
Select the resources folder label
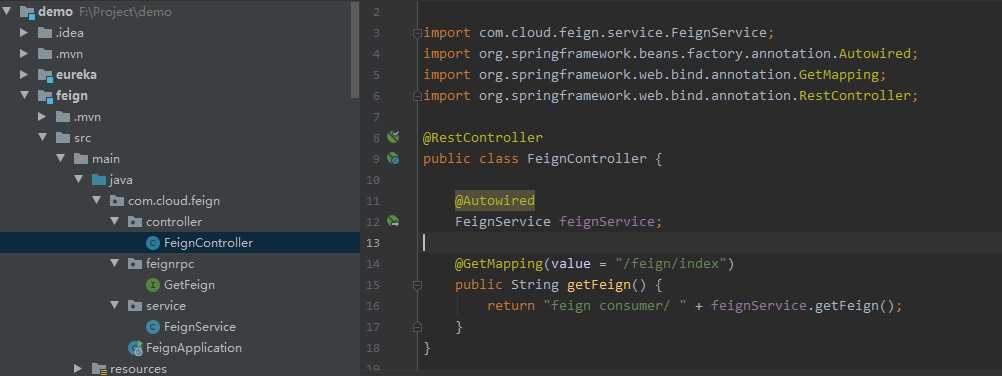(x=138, y=369)
